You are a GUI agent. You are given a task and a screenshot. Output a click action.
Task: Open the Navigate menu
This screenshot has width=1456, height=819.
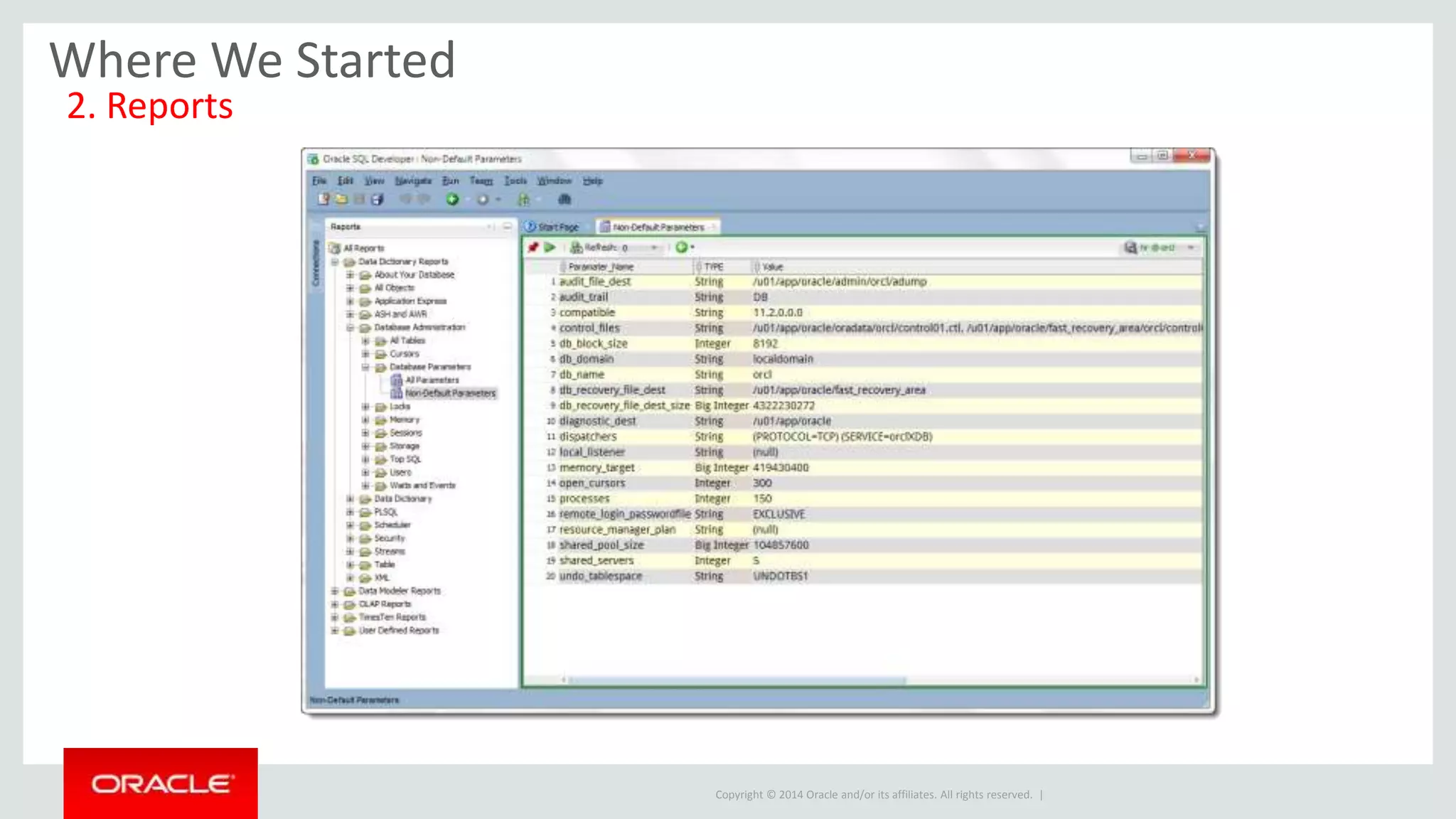click(413, 181)
